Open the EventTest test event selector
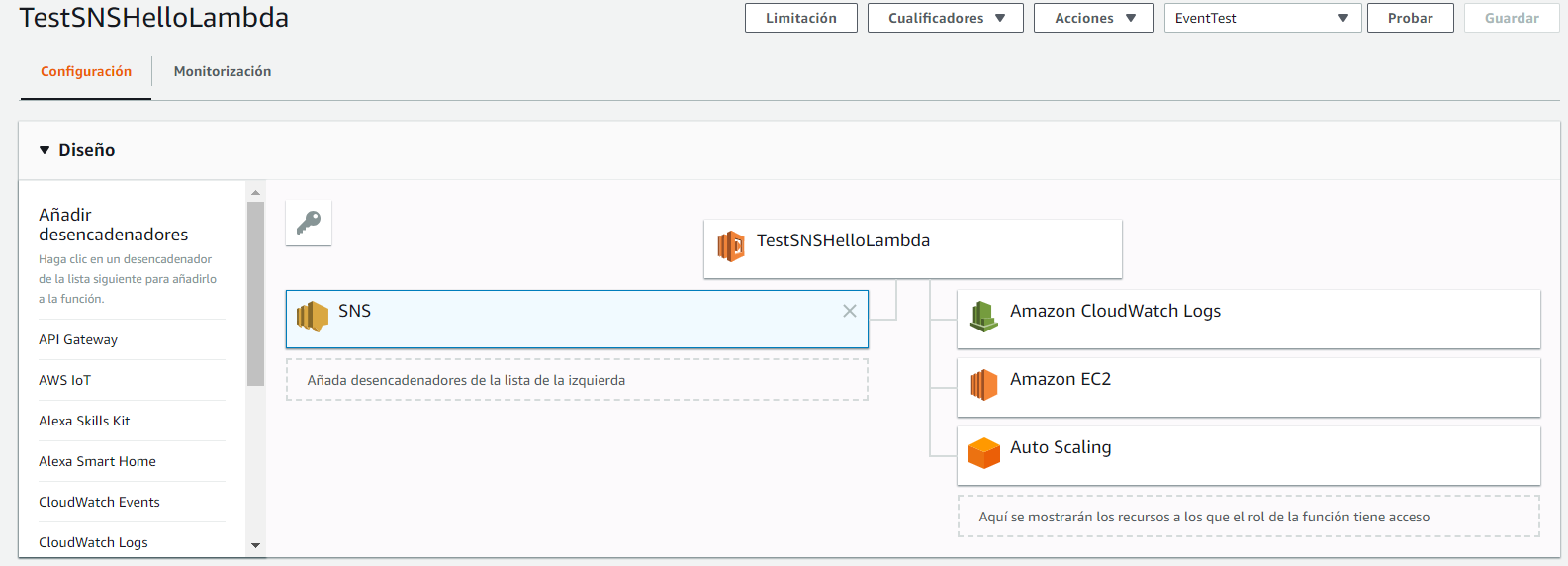Viewport: 1568px width, 566px height. (x=1262, y=18)
